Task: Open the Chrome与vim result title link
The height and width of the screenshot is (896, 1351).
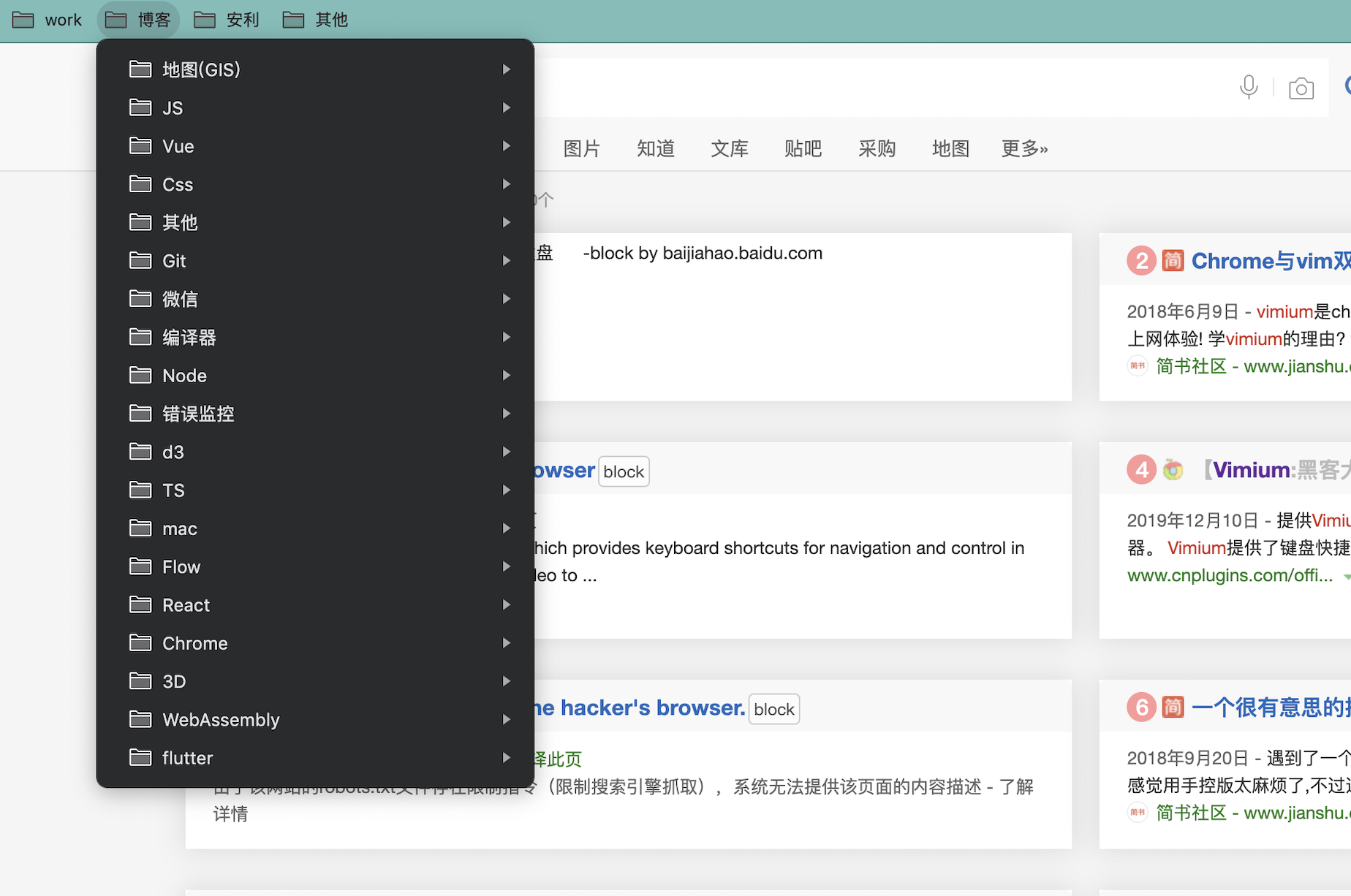Action: [1271, 261]
